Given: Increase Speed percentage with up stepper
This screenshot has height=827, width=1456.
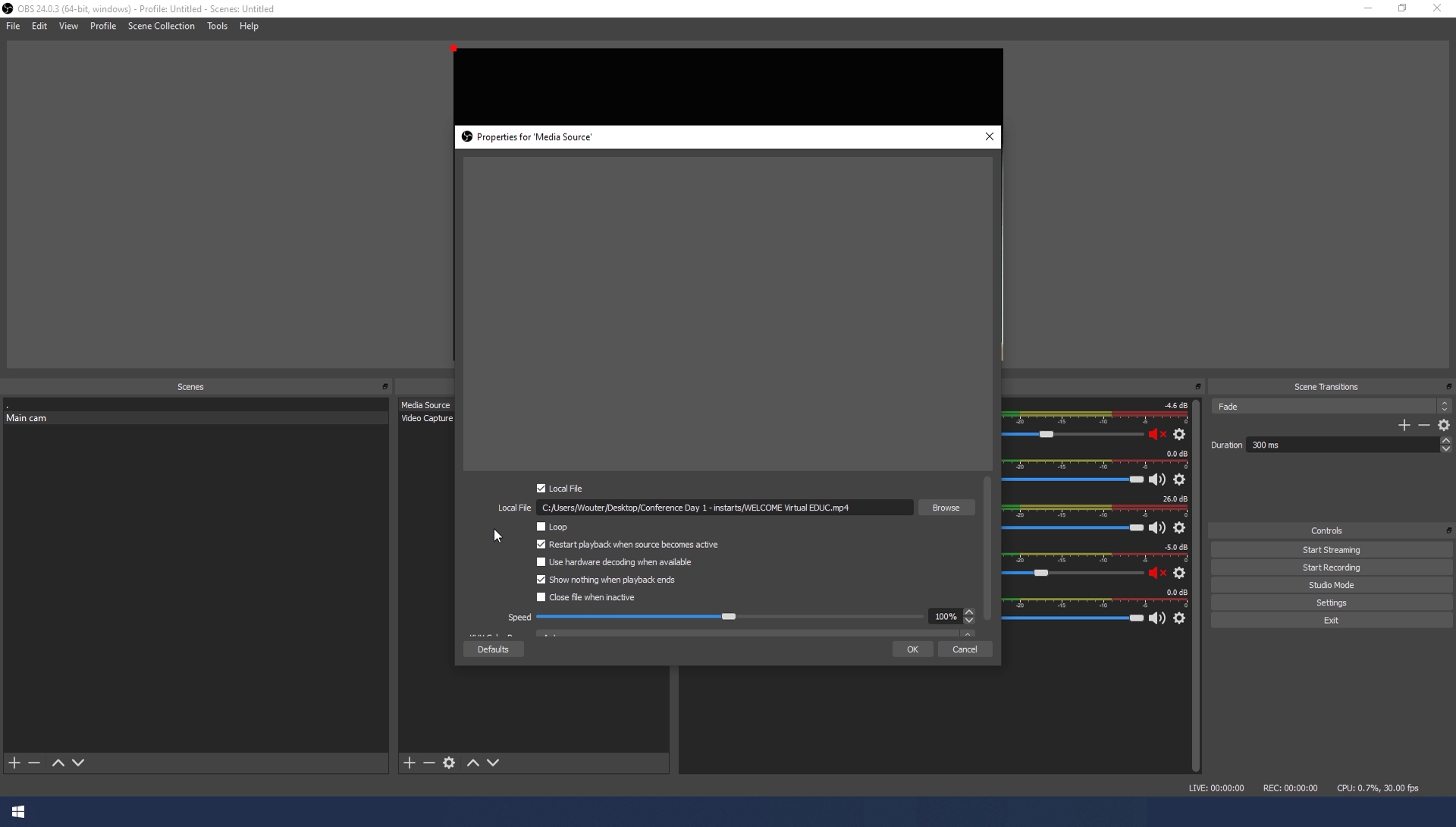Looking at the screenshot, I should coord(969,612).
